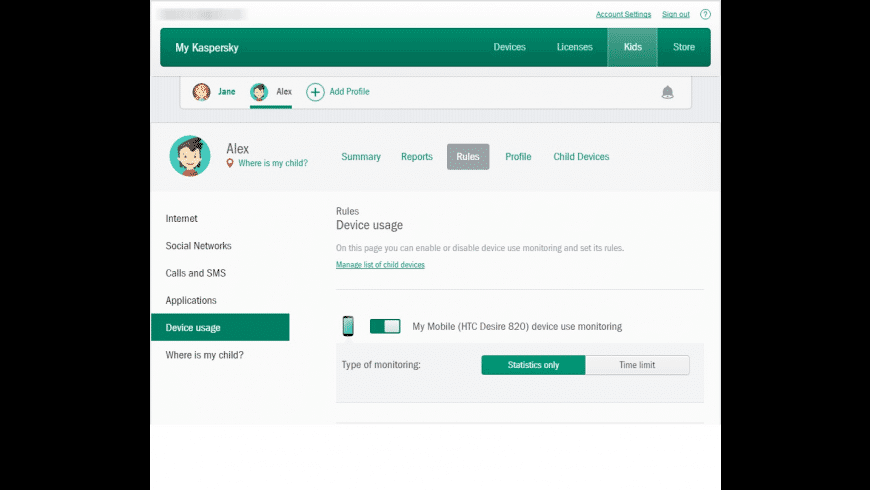The height and width of the screenshot is (490, 870).
Task: Open help via the question mark icon
Action: [705, 14]
